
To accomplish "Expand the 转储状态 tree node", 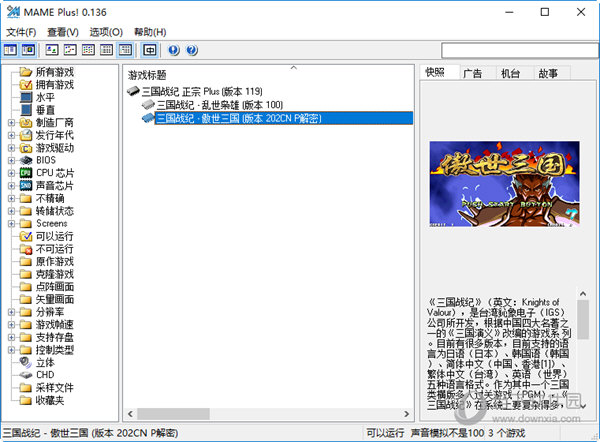I will tap(11, 211).
